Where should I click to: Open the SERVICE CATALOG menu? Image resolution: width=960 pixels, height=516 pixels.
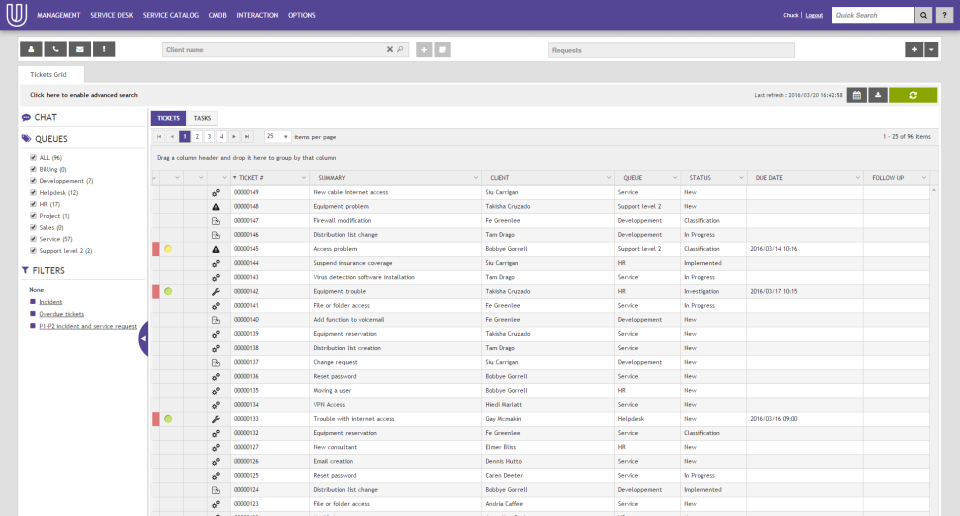(x=171, y=15)
